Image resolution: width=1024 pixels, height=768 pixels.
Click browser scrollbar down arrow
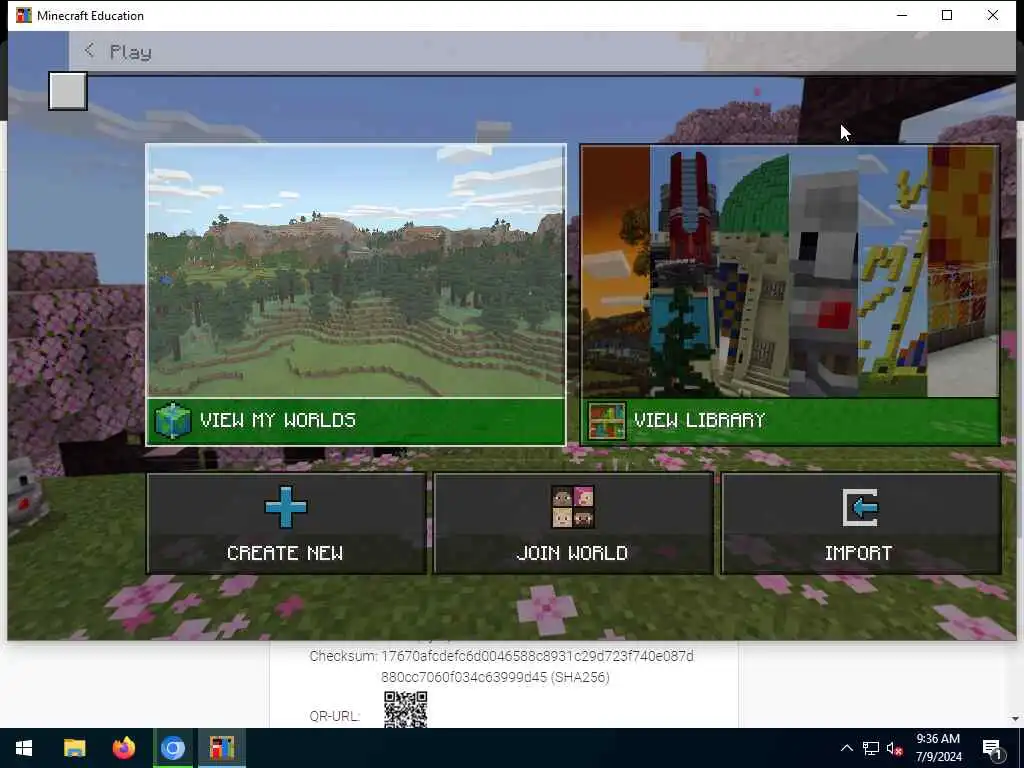click(x=1016, y=719)
